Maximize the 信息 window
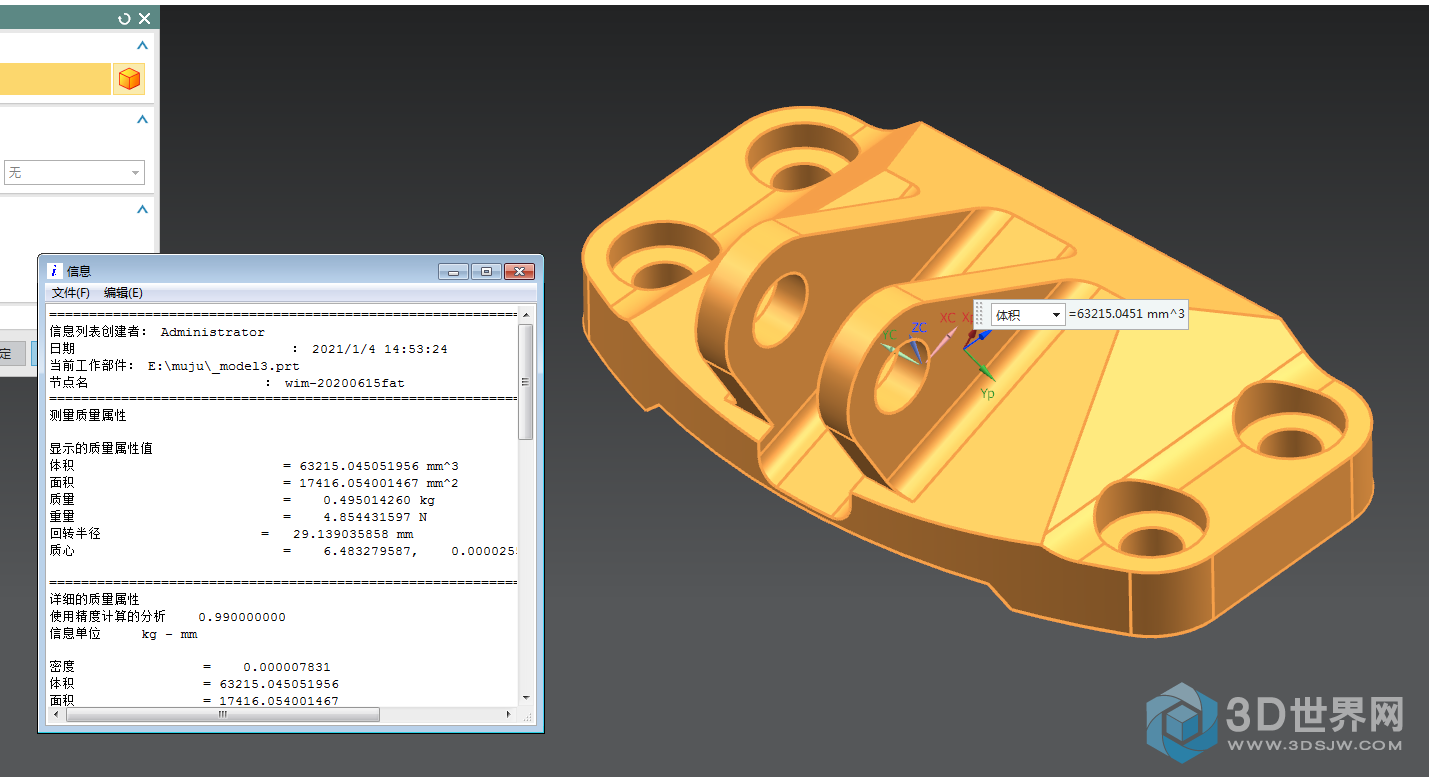 [486, 271]
